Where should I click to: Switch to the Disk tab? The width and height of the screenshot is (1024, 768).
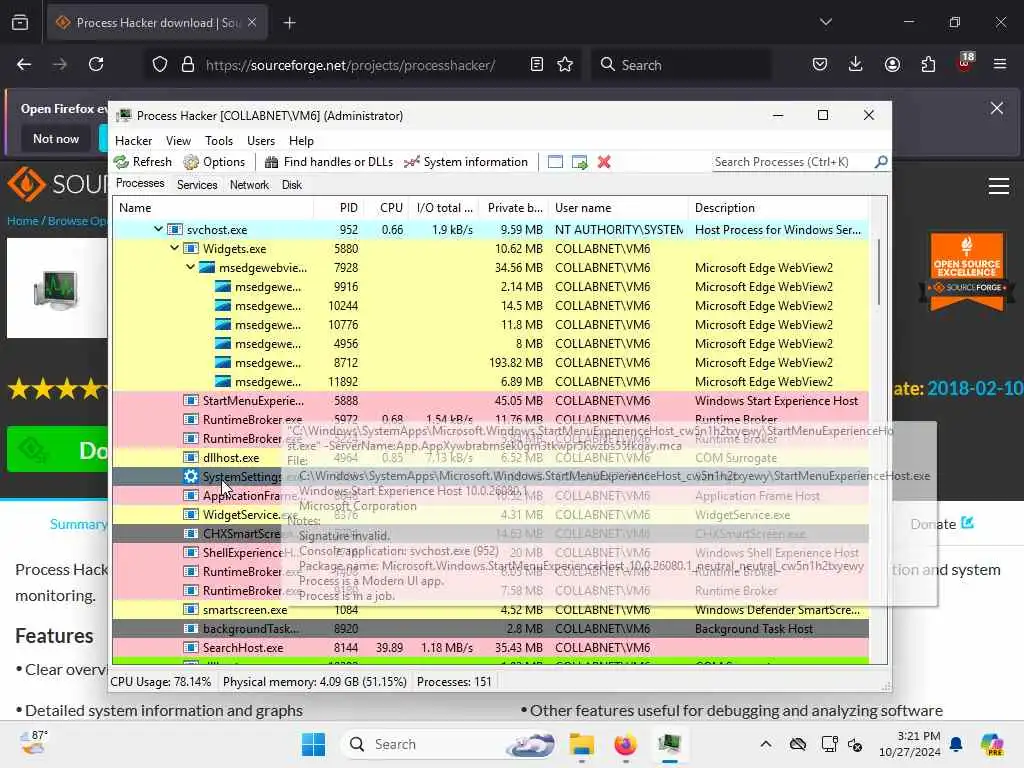(x=292, y=185)
